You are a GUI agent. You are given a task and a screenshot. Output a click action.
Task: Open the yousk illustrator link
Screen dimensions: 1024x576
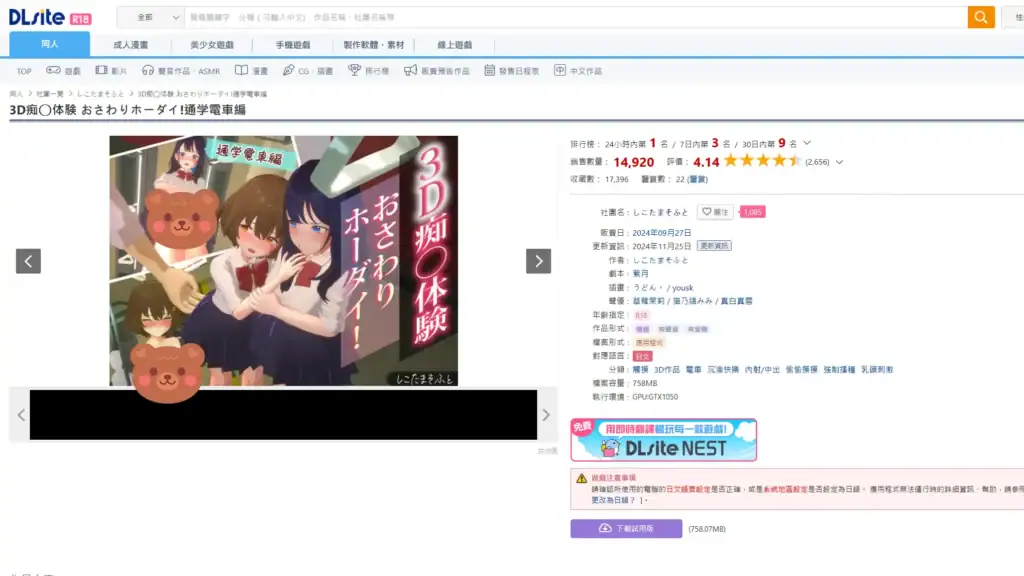(682, 287)
